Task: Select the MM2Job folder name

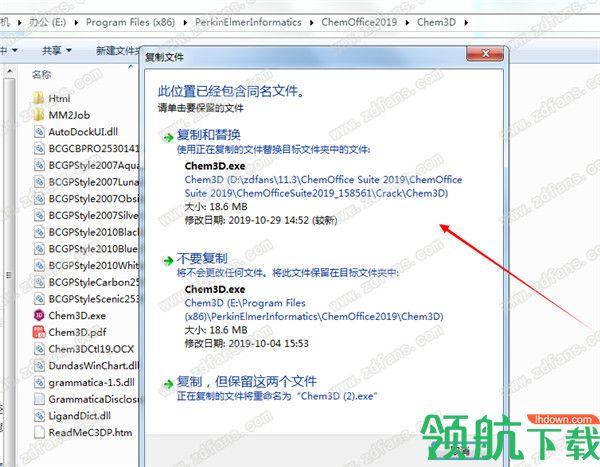Action: pos(69,115)
